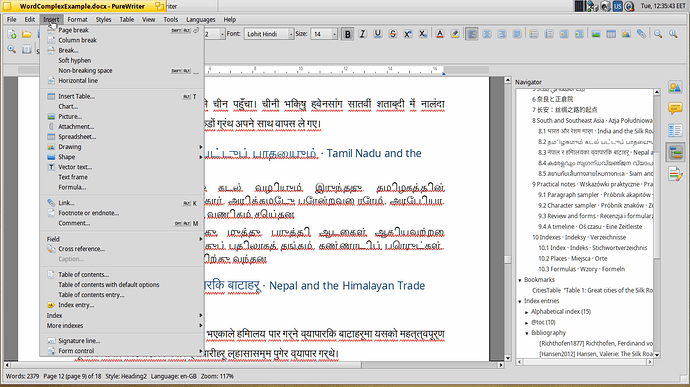Jump to 10.2 Places heading

[573, 258]
